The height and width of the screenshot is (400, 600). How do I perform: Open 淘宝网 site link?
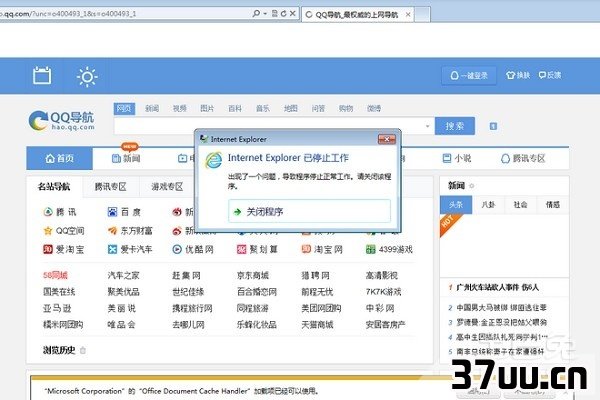[x=322, y=250]
